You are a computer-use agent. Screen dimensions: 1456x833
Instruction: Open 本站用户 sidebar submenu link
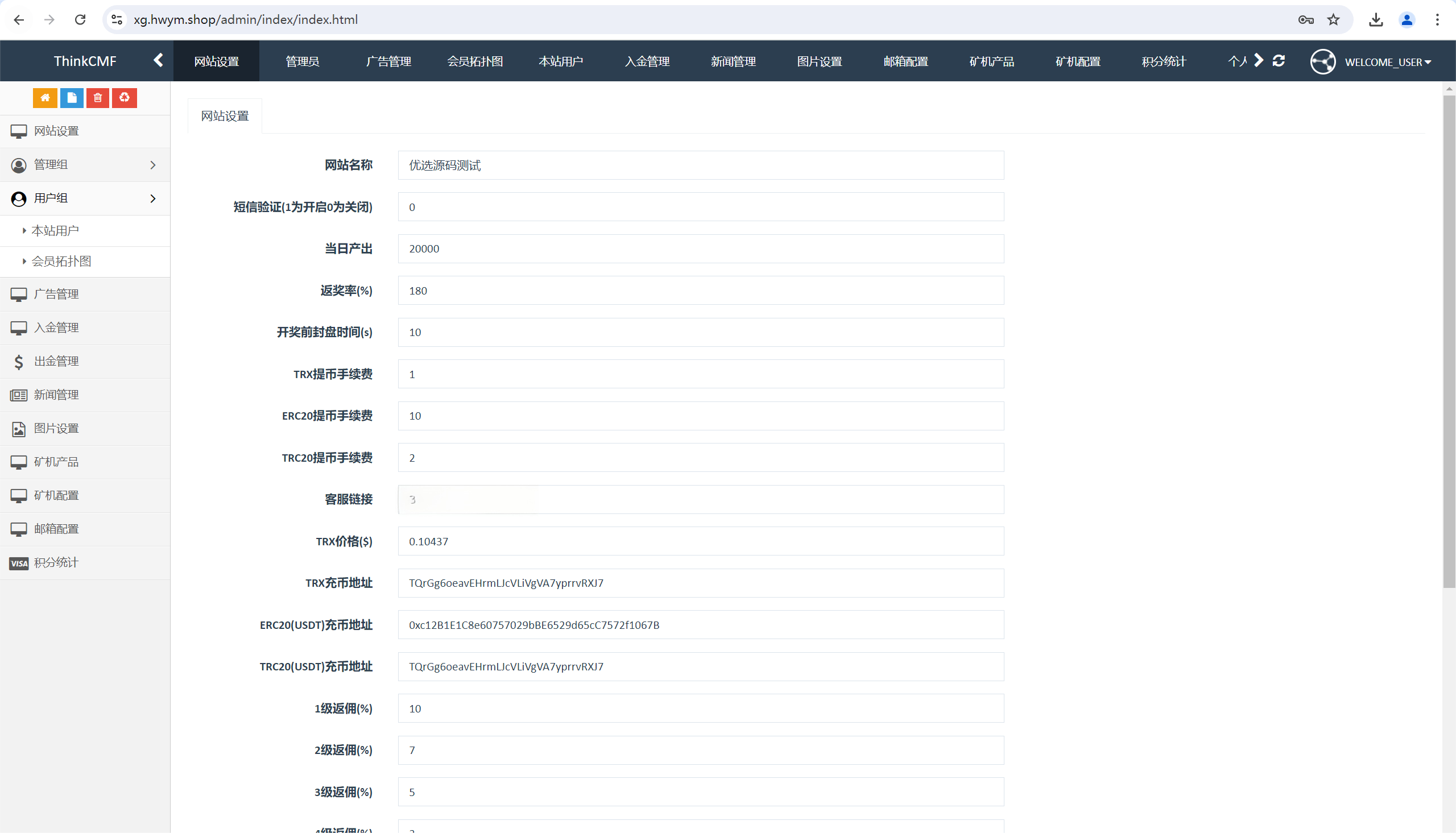(x=55, y=230)
